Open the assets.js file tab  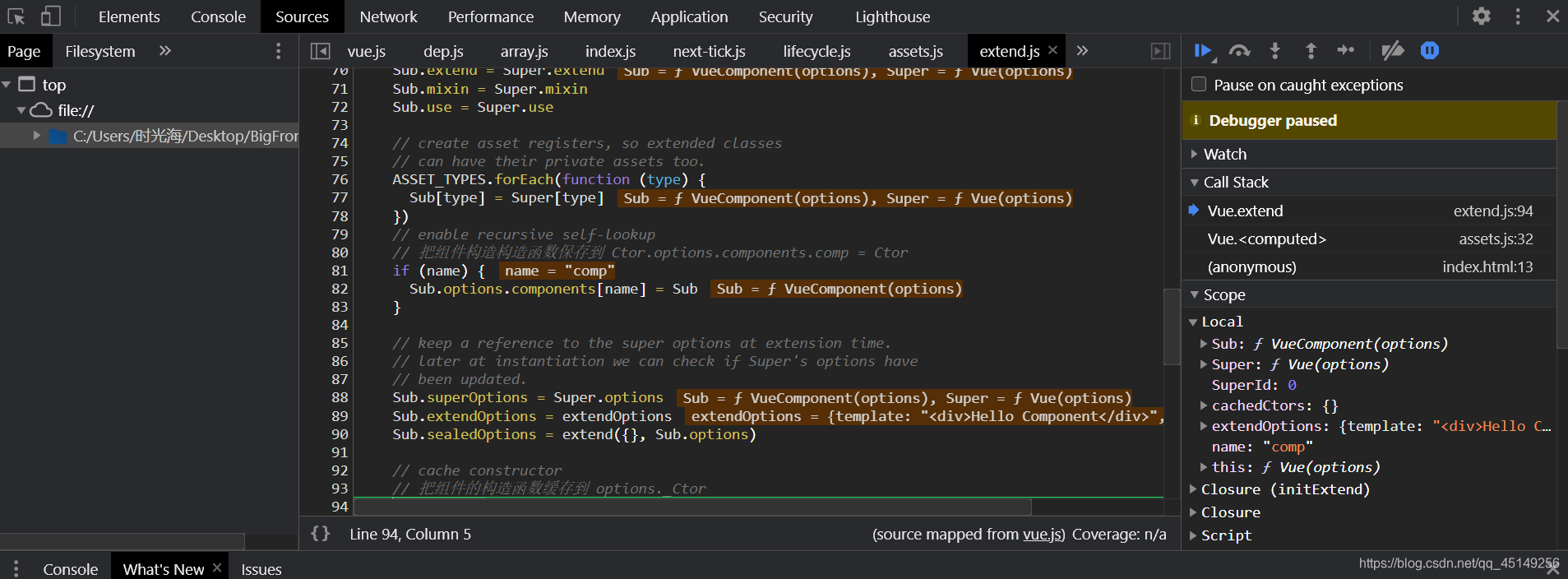point(915,51)
